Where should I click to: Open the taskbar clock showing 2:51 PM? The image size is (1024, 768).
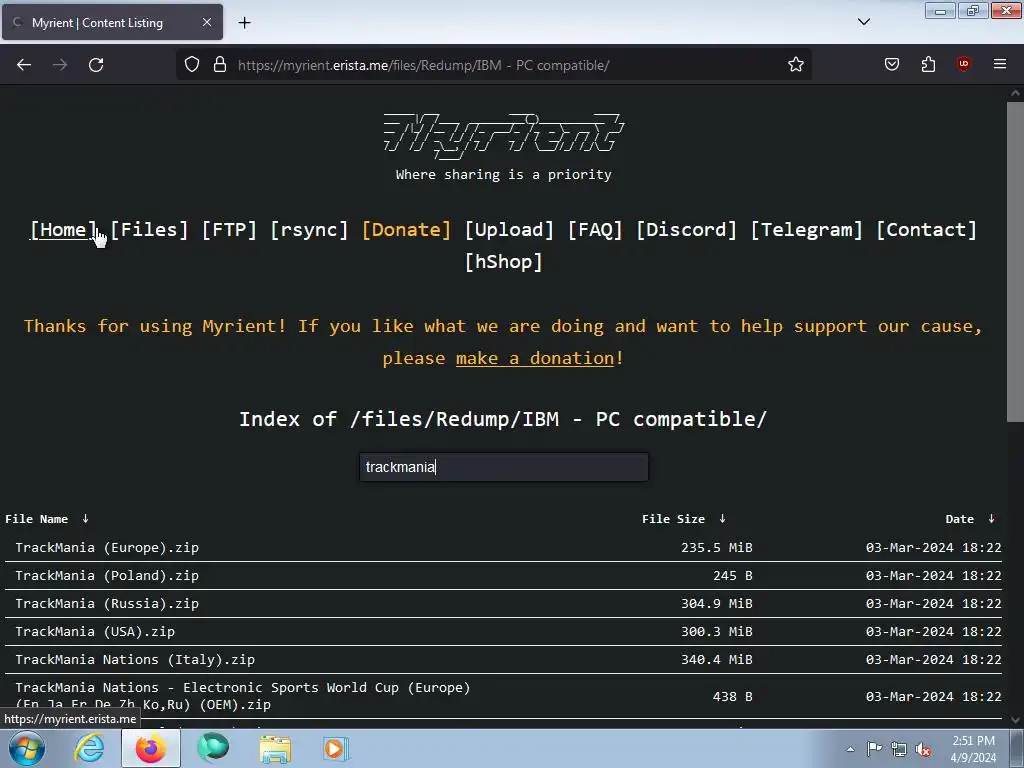tap(973, 749)
